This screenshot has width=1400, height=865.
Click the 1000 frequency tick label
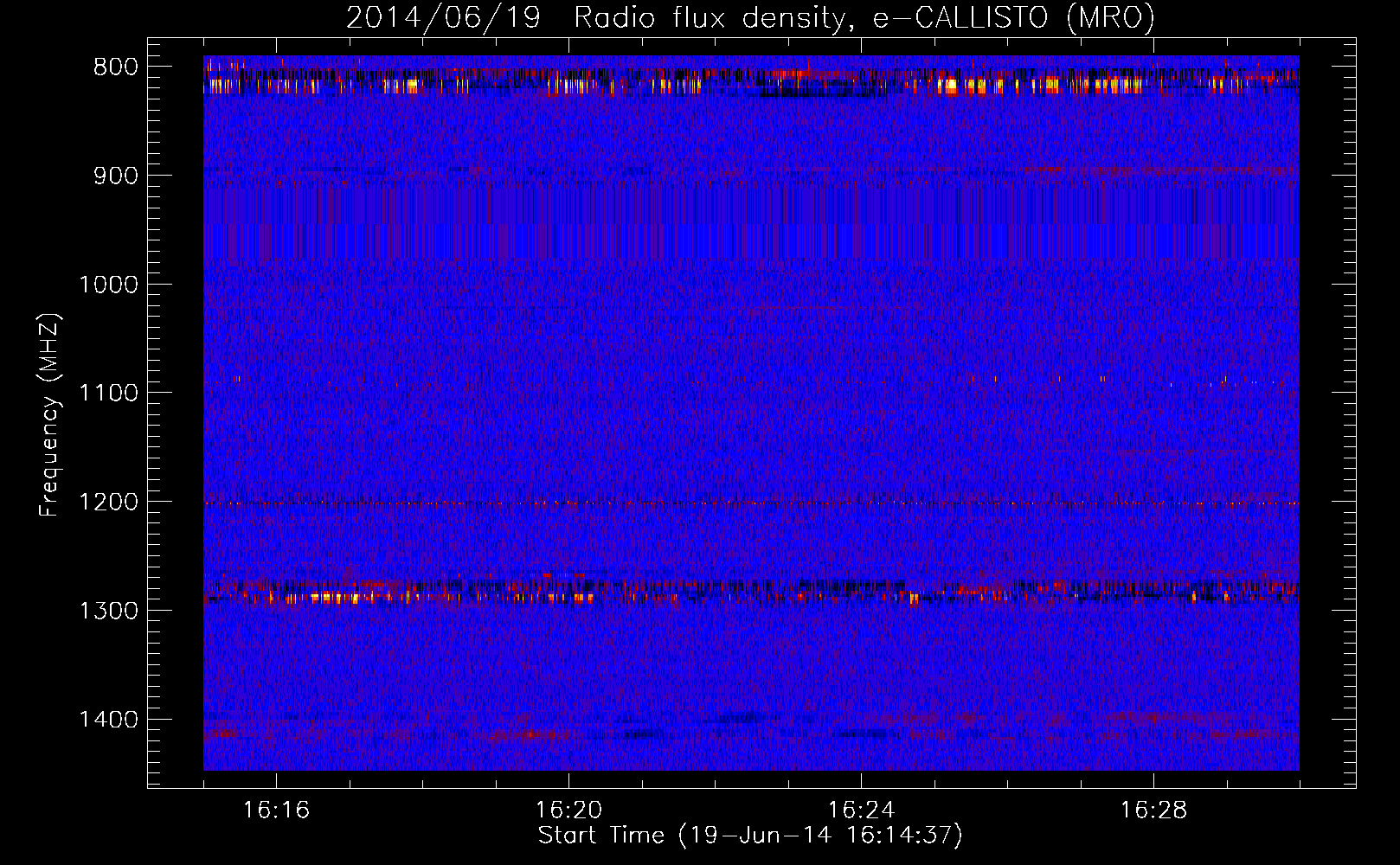pos(108,285)
